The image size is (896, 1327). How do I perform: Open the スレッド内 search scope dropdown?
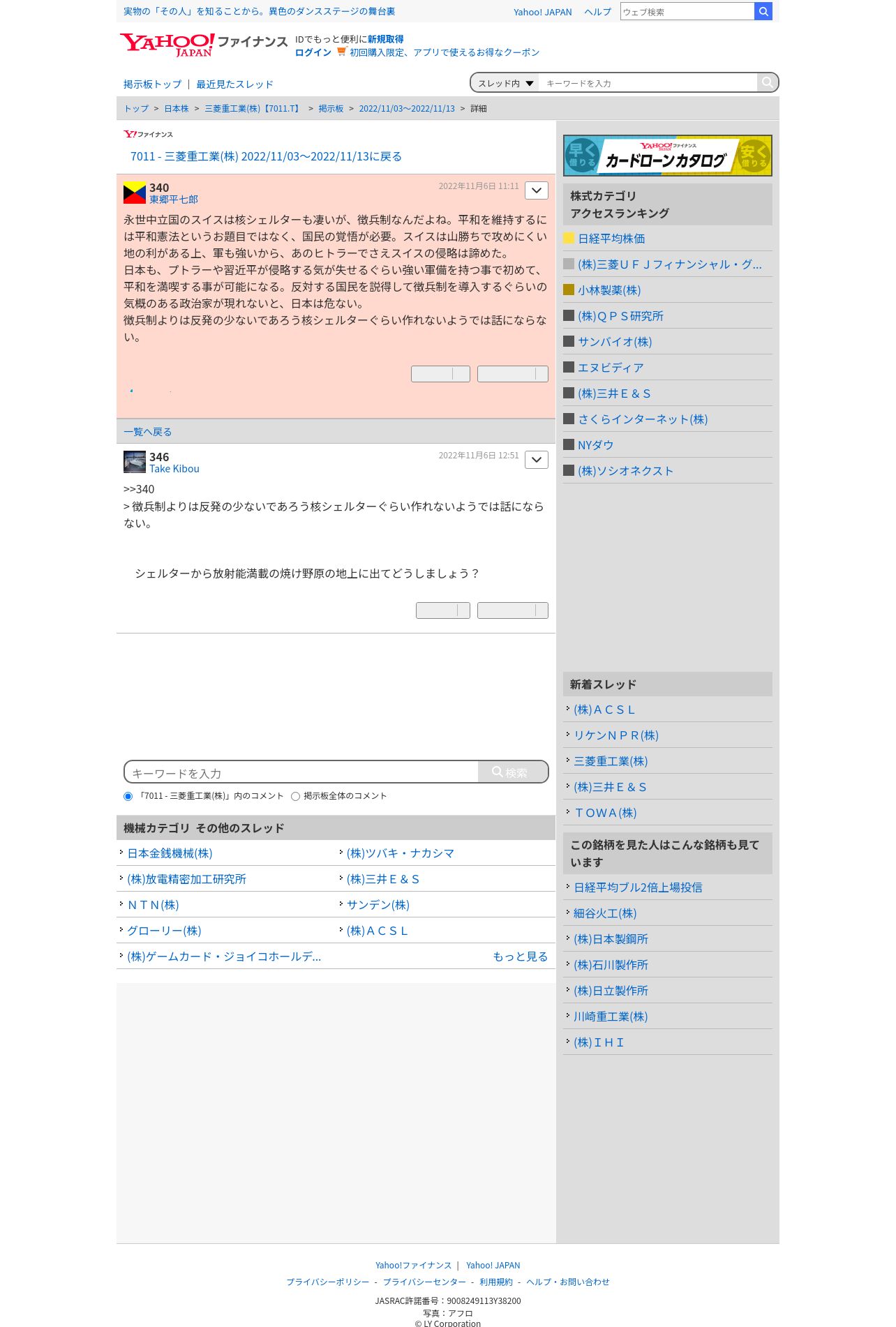coord(505,83)
